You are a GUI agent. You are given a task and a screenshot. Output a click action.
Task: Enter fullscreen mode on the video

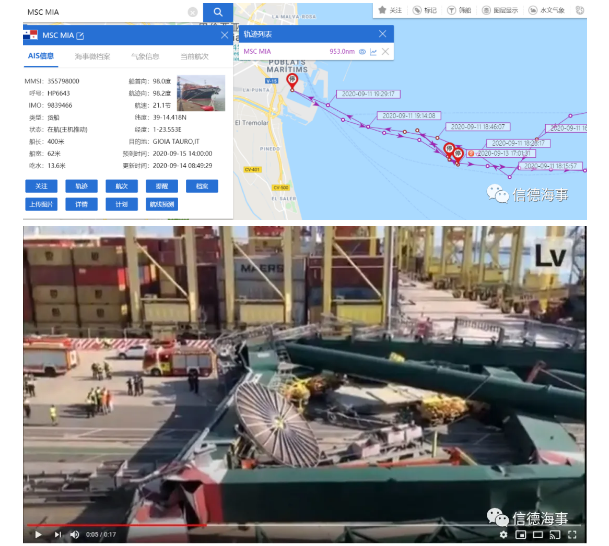point(574,535)
